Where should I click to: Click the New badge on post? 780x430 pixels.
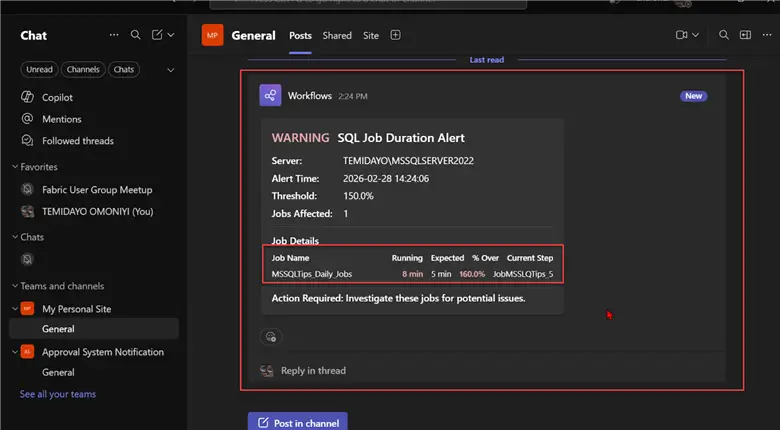pos(693,96)
